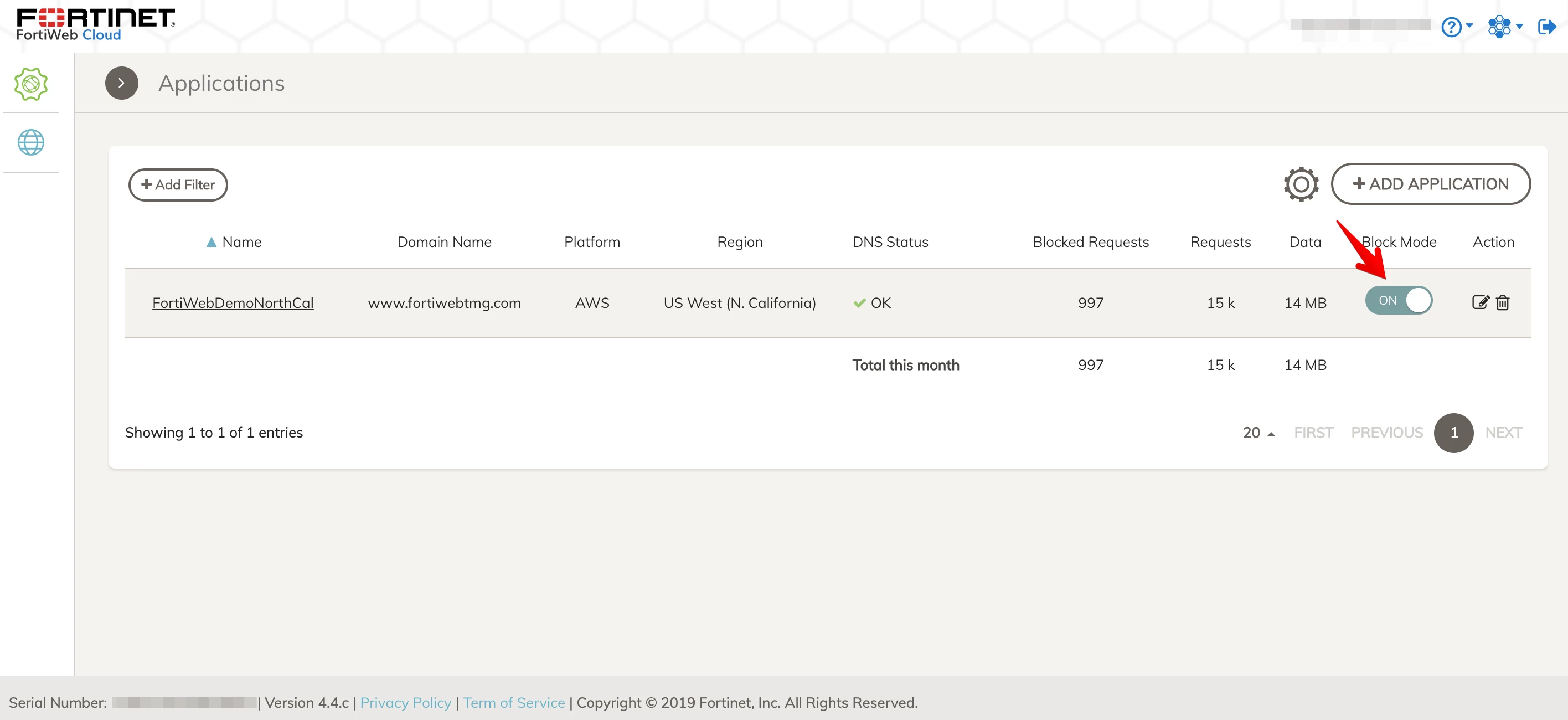Toggle Block Mode switch for FortiWebDemoNorthCal
Viewport: 1568px width, 720px height.
(x=1398, y=300)
